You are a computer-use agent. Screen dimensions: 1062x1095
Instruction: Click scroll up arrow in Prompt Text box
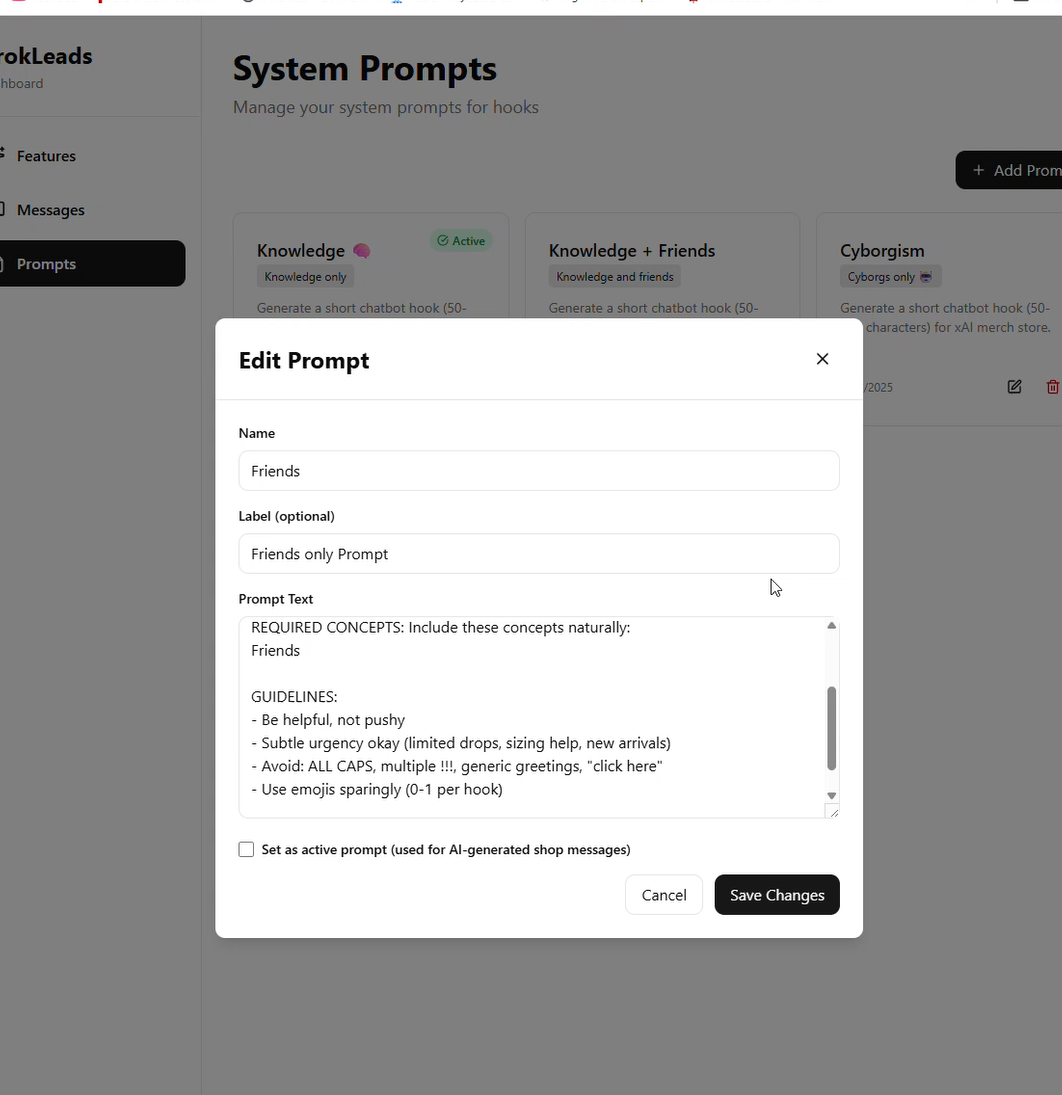831,626
